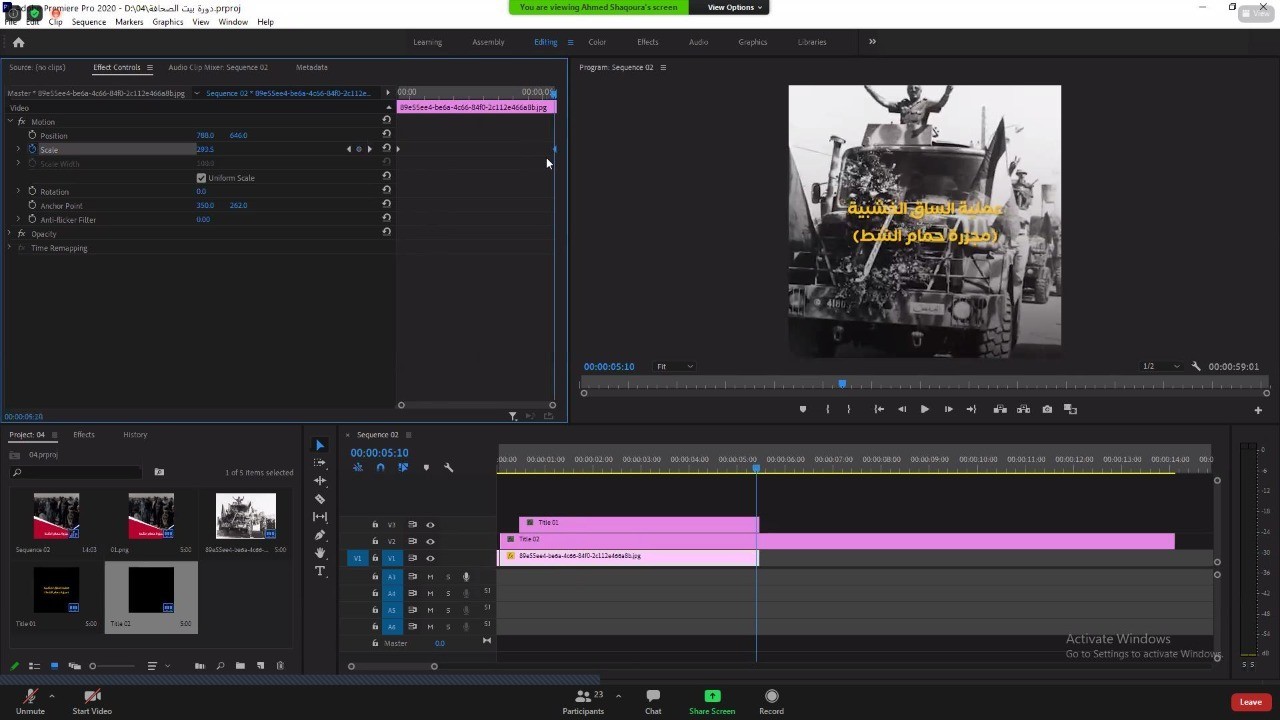
Task: Select the Type tool
Action: [320, 571]
